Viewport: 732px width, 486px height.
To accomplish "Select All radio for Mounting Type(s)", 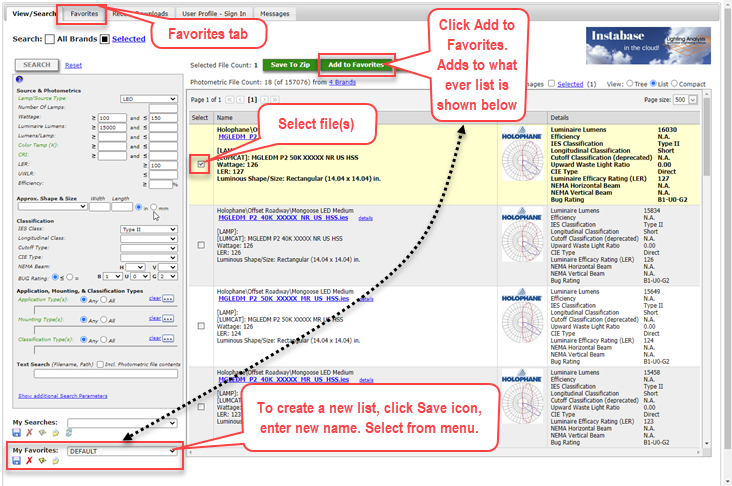I will pos(104,319).
